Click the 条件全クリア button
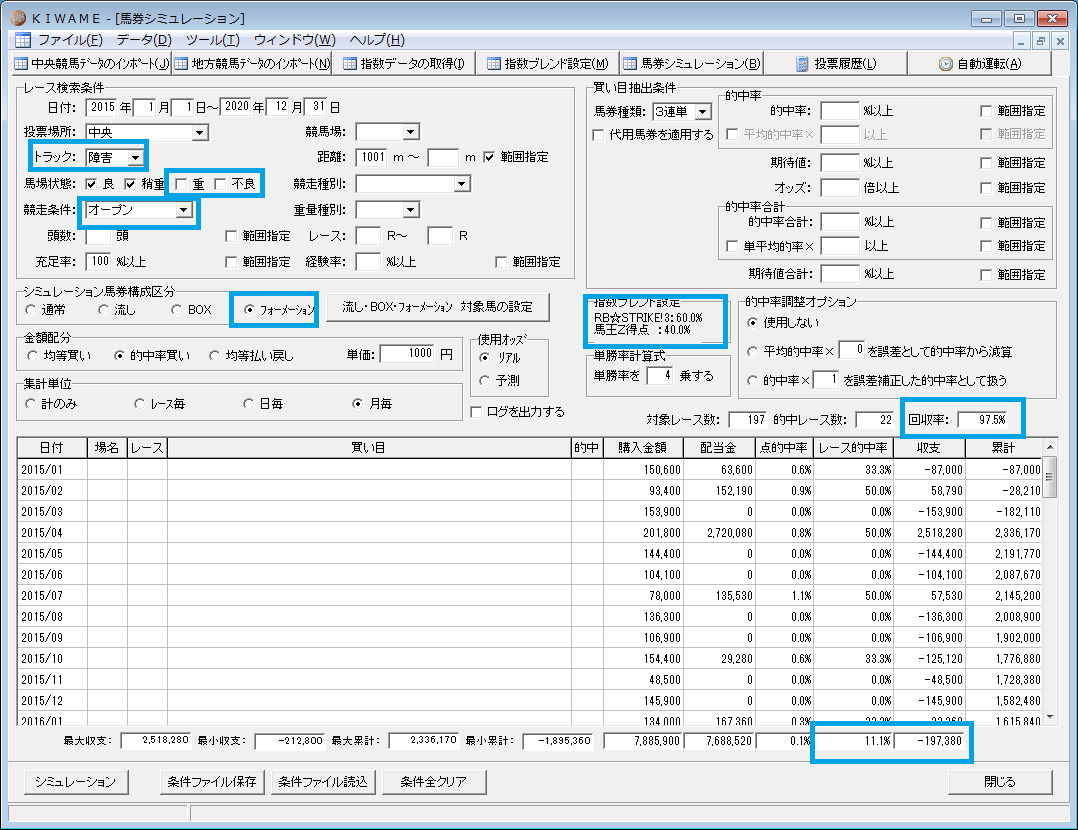The height and width of the screenshot is (830, 1078). (x=434, y=781)
